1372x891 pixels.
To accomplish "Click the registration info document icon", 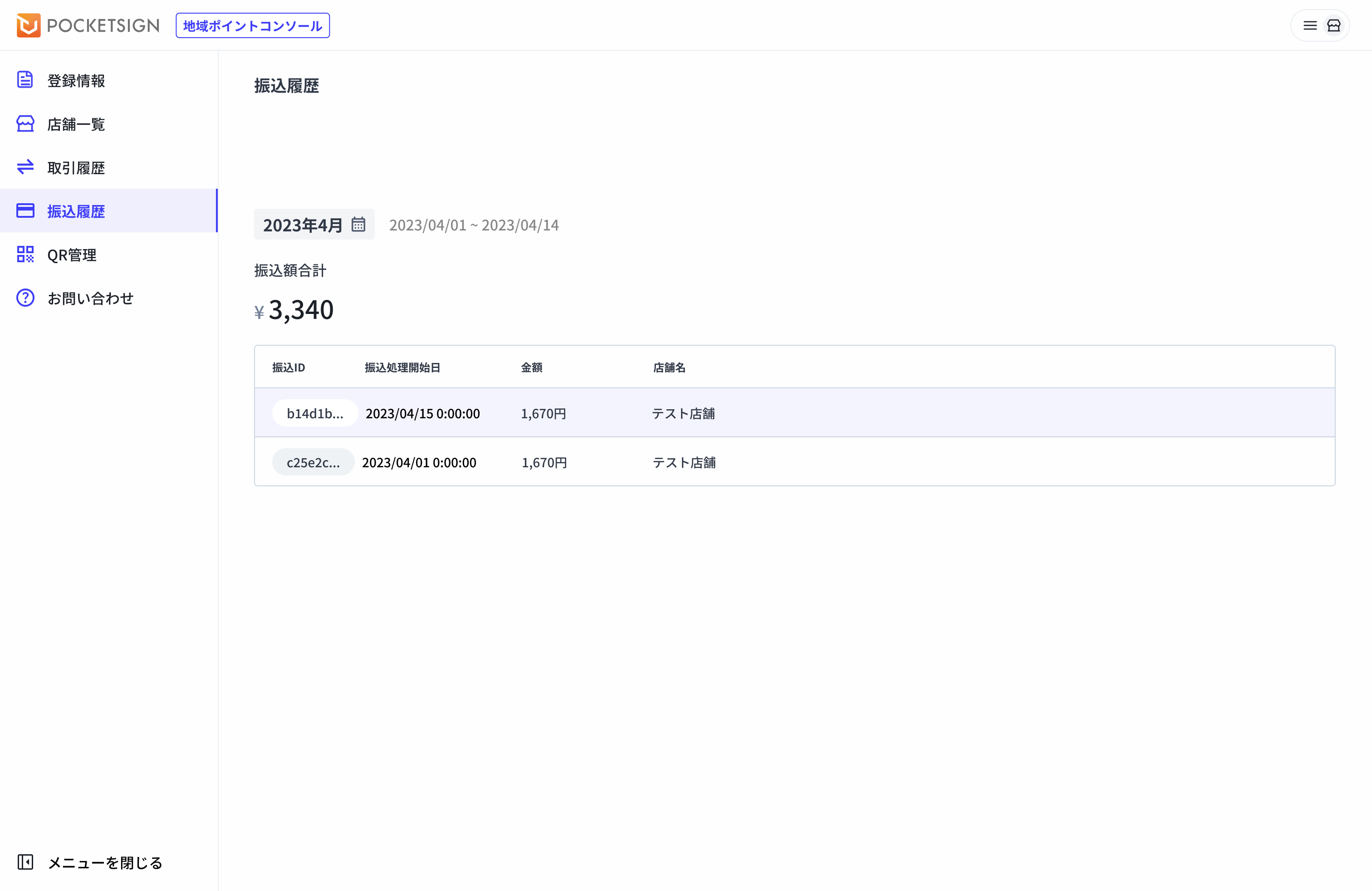I will pos(25,79).
